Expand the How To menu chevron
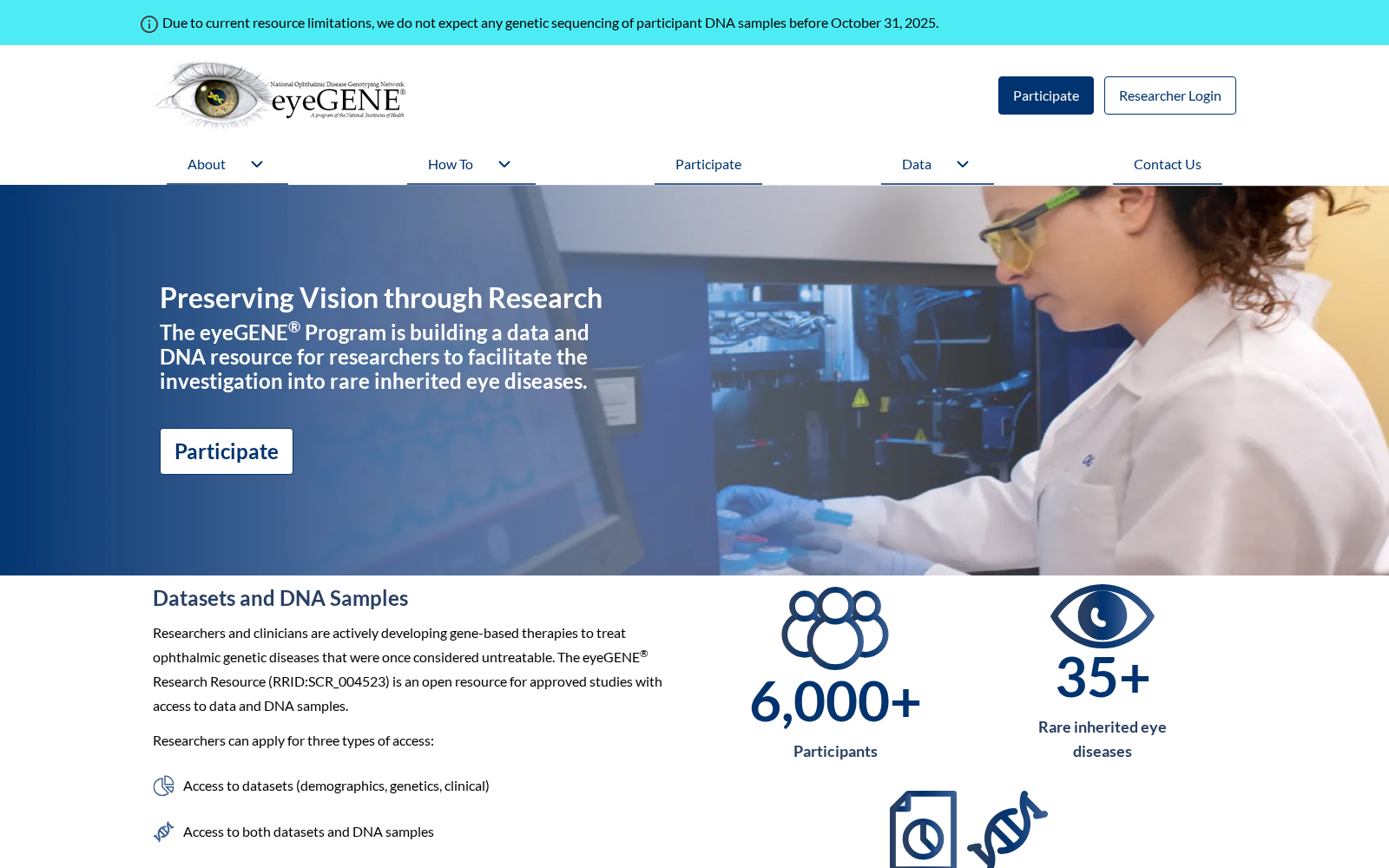 (504, 164)
